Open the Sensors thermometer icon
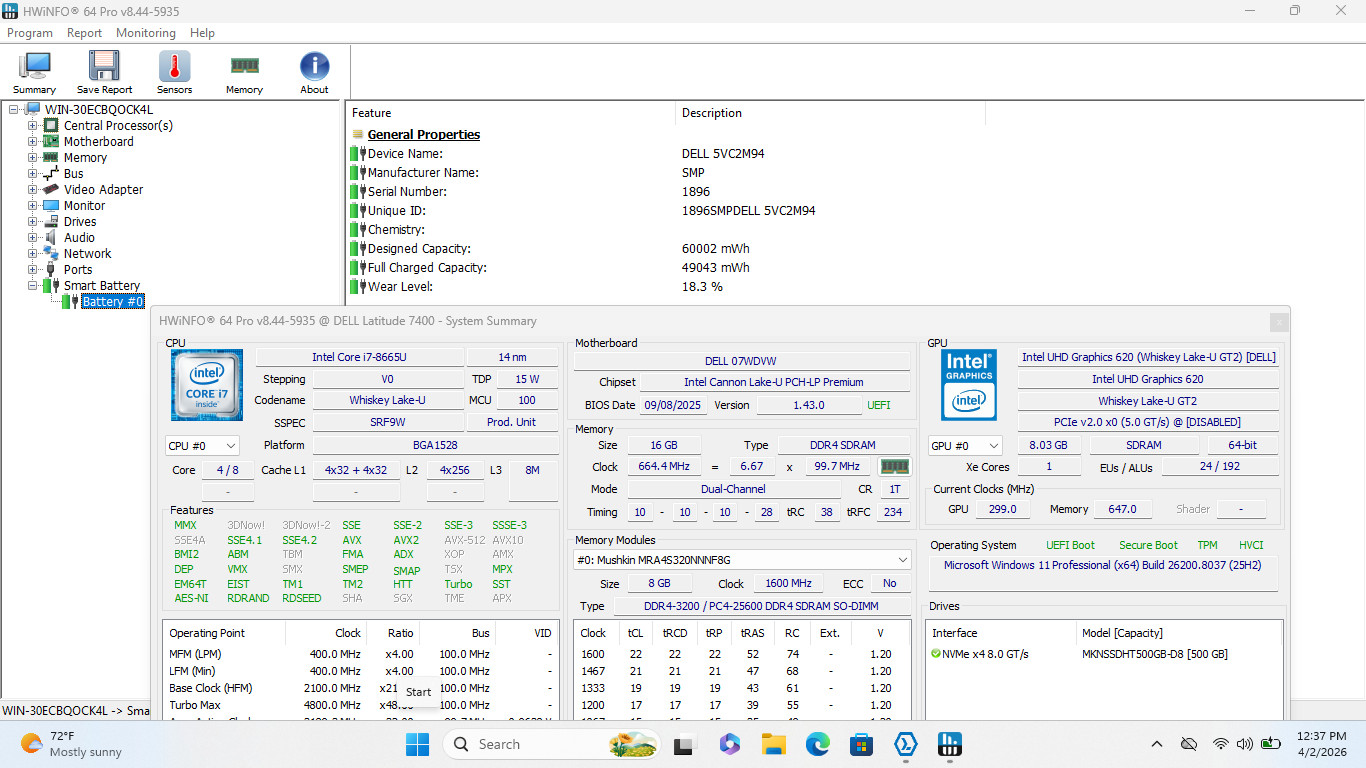Image resolution: width=1366 pixels, height=768 pixels. tap(174, 66)
